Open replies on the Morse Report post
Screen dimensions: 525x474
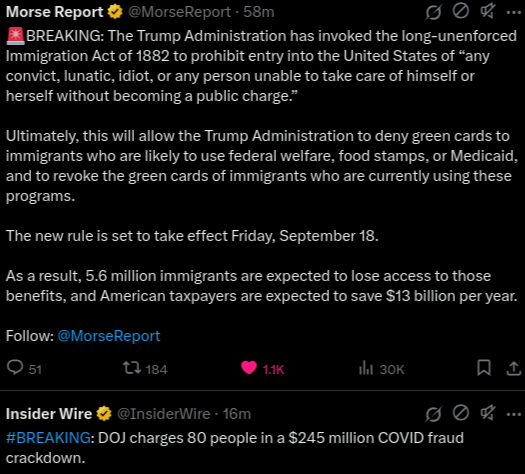24,368
